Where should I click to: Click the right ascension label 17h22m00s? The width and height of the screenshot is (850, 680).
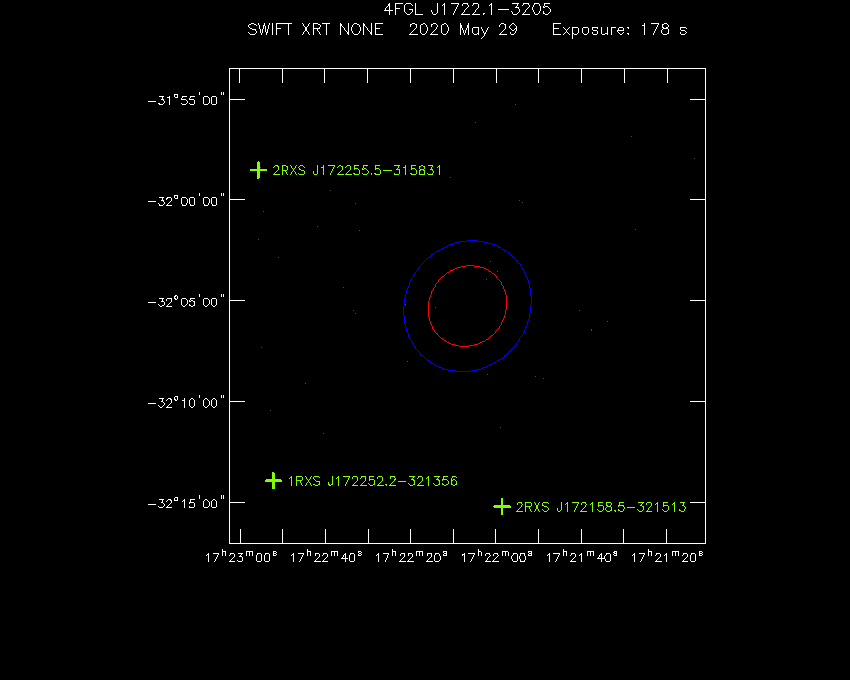coord(497,557)
